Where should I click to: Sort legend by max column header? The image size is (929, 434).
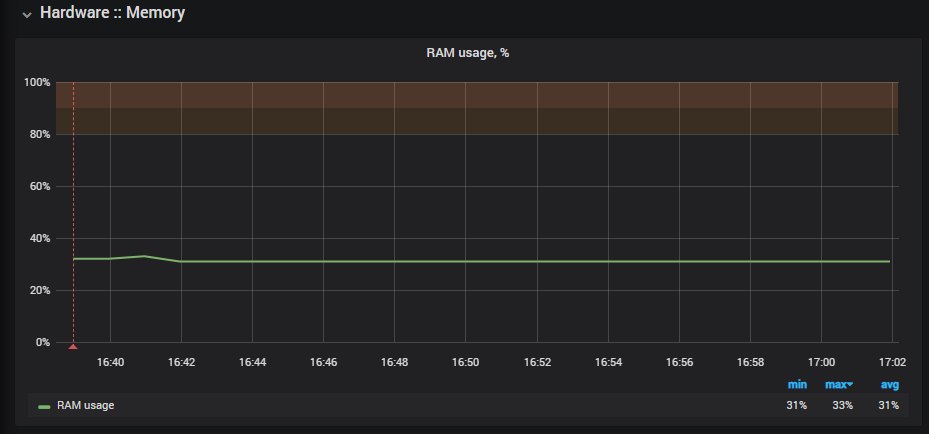(839, 385)
